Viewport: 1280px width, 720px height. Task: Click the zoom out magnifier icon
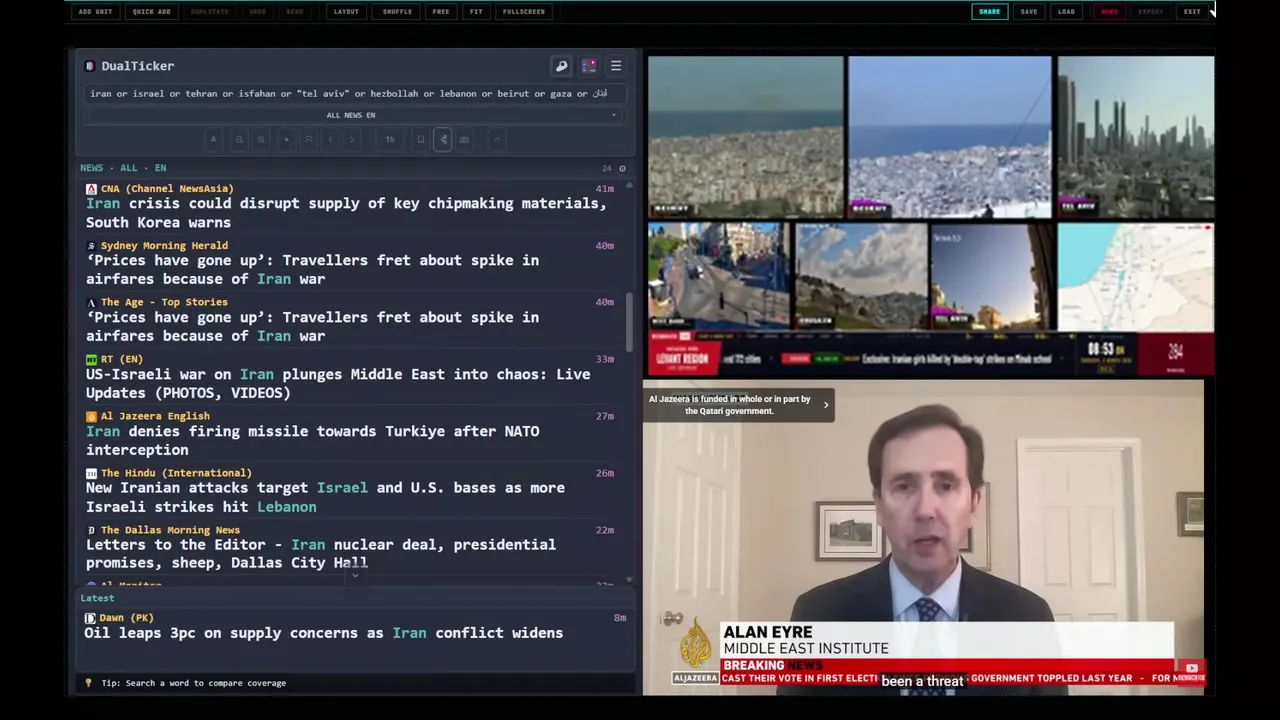pos(239,139)
